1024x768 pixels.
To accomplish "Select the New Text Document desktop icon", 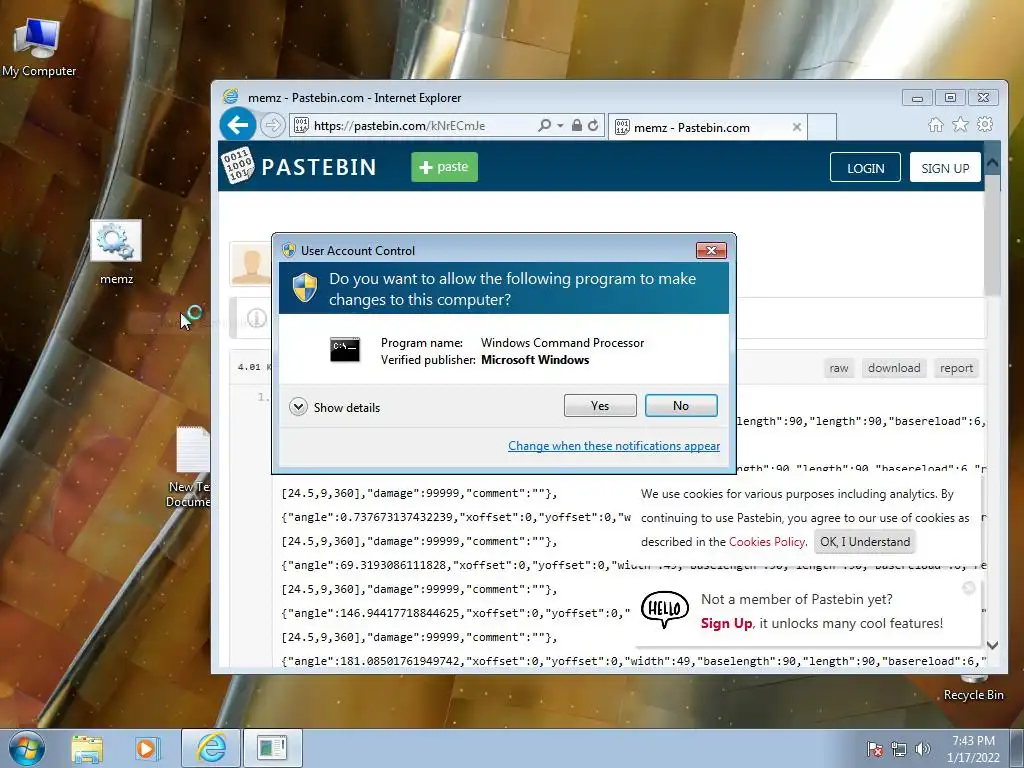I will coord(189,467).
